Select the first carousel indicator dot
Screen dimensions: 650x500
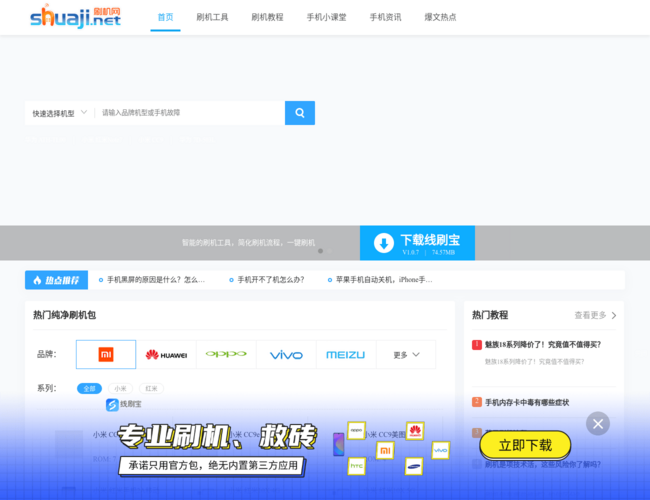click(320, 251)
